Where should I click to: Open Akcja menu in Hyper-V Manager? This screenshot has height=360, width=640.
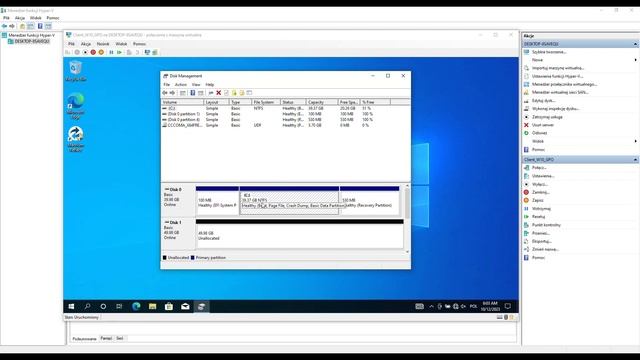point(20,18)
